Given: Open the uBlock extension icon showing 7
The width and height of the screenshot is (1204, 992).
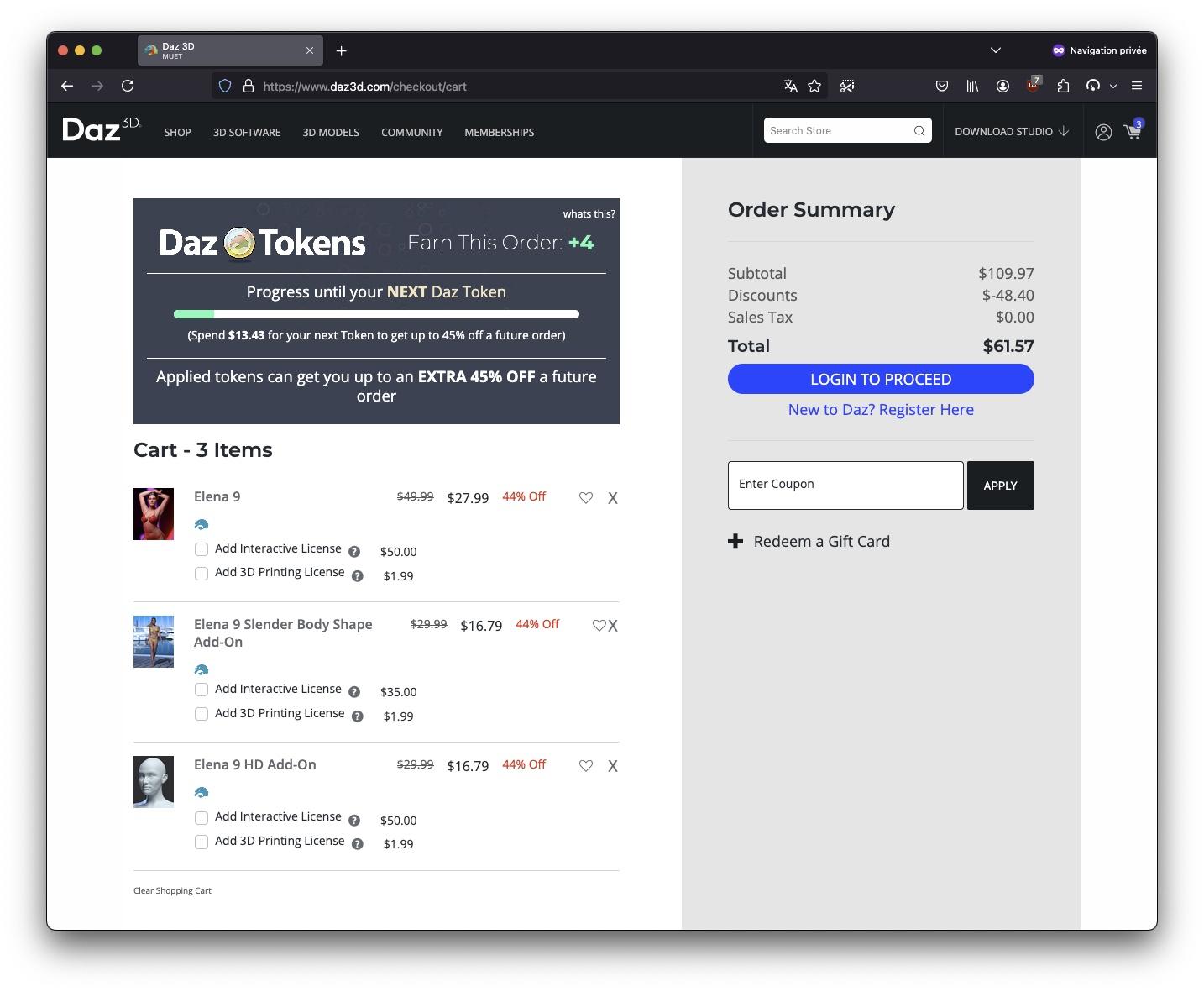Looking at the screenshot, I should pos(1033,85).
